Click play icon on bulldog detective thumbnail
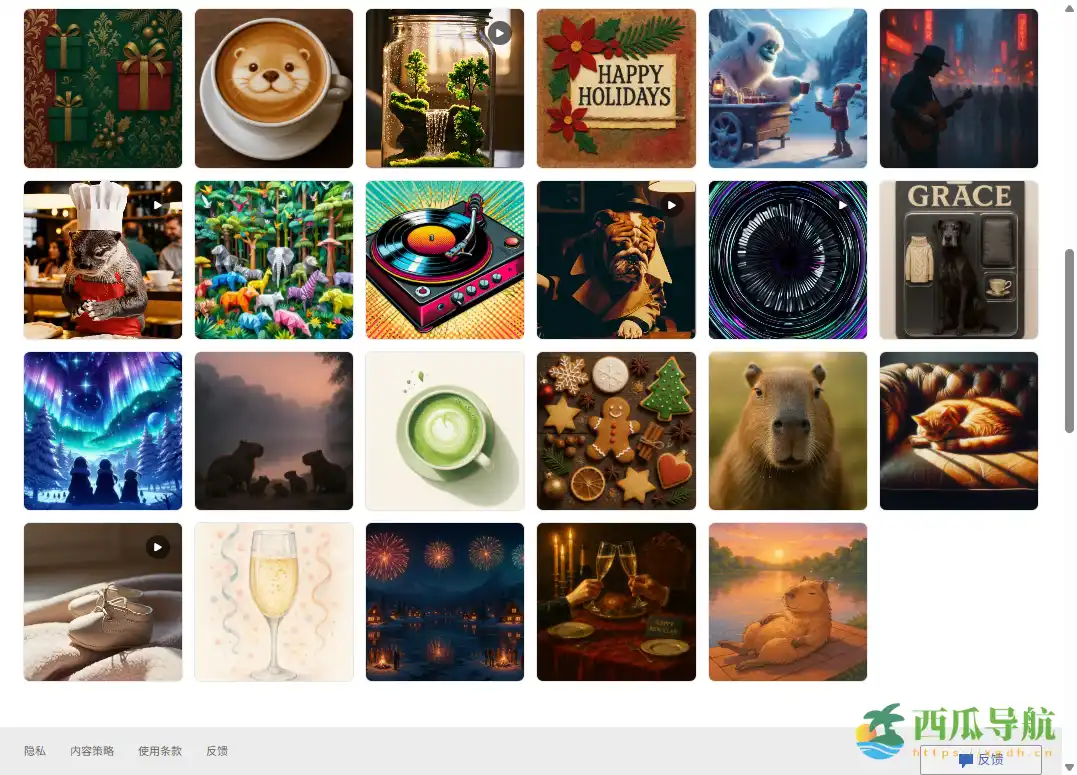This screenshot has width=1077, height=775. [x=671, y=205]
